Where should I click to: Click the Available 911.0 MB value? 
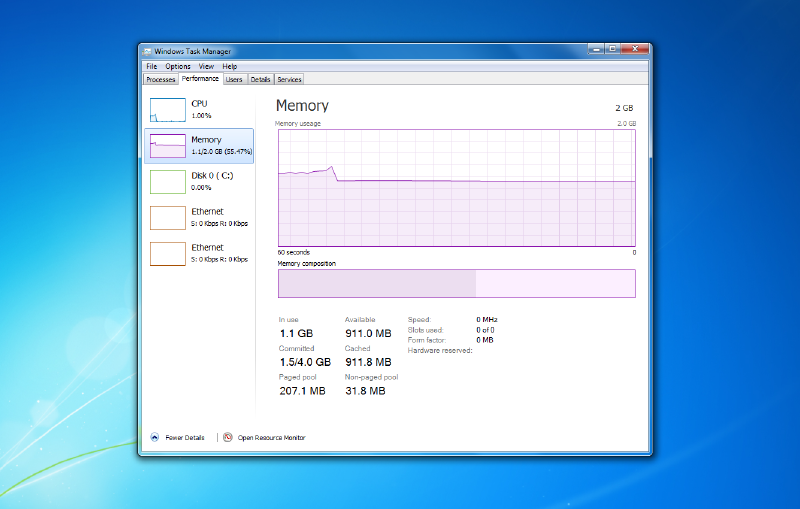pos(368,334)
